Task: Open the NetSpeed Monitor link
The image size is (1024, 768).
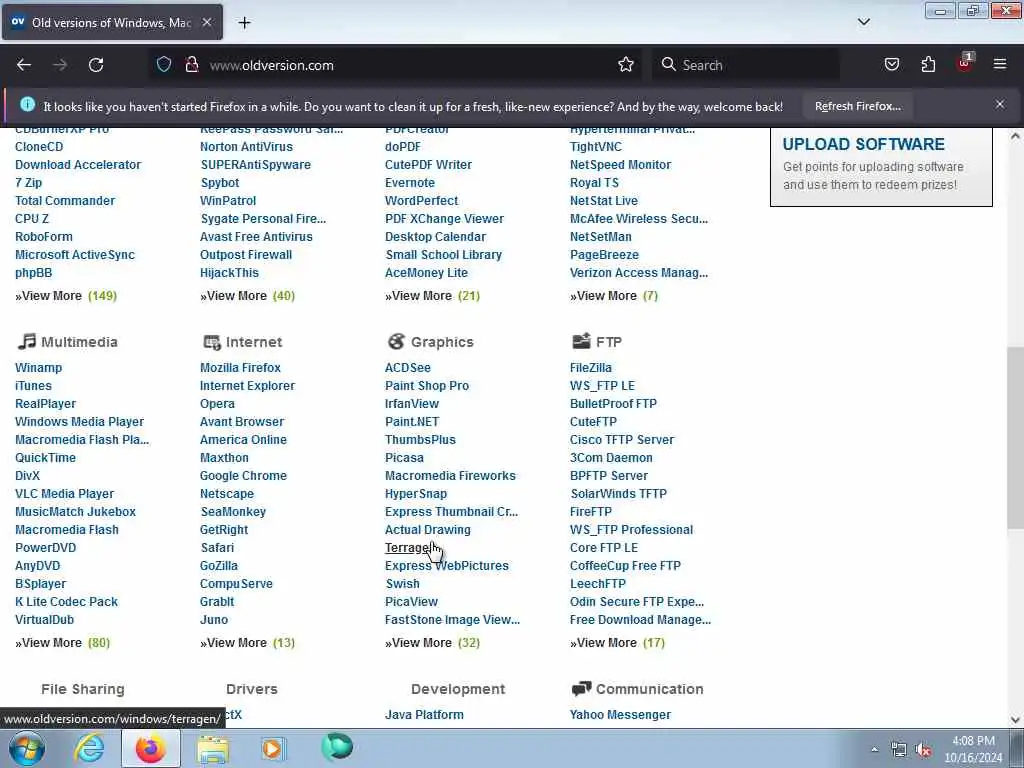Action: pos(620,165)
